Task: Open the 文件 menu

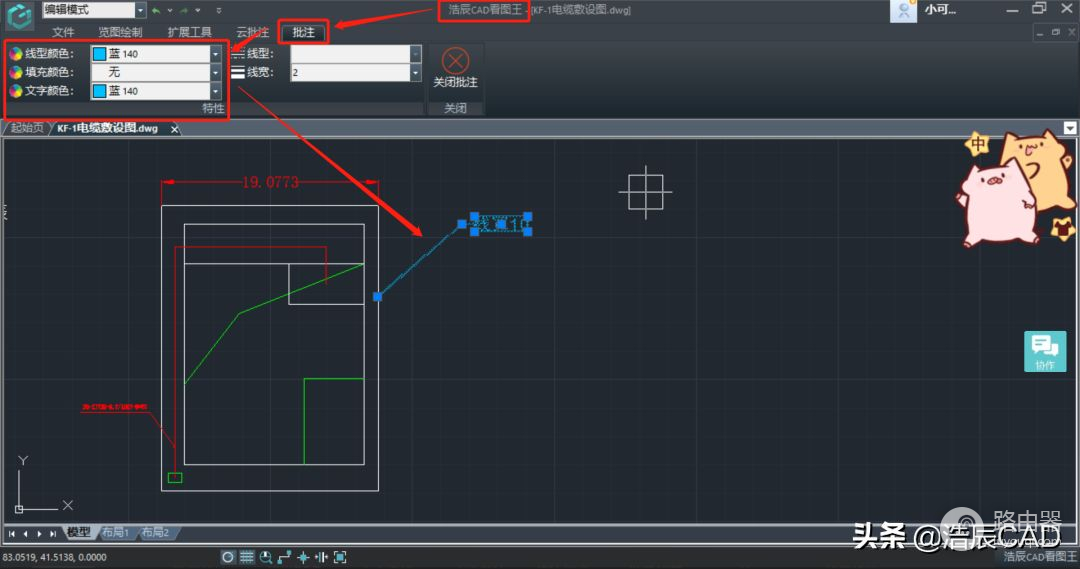Action: (x=63, y=32)
